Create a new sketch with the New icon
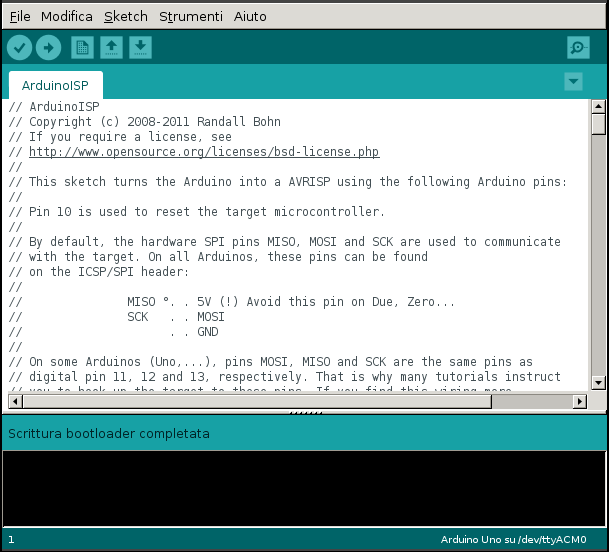The image size is (609, 552). (82, 48)
